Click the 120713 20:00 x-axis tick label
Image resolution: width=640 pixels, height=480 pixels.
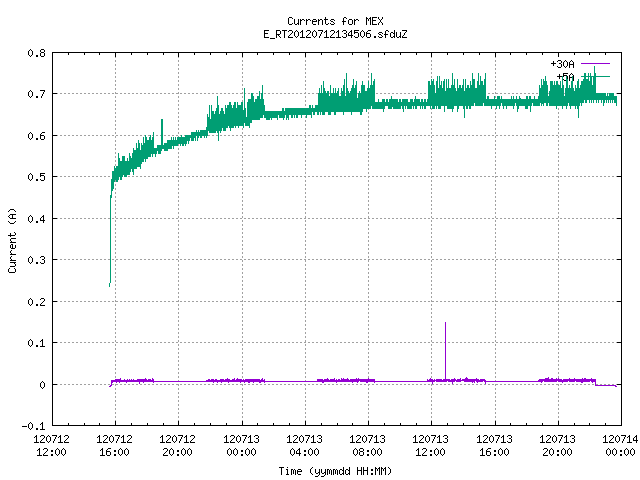(x=558, y=445)
